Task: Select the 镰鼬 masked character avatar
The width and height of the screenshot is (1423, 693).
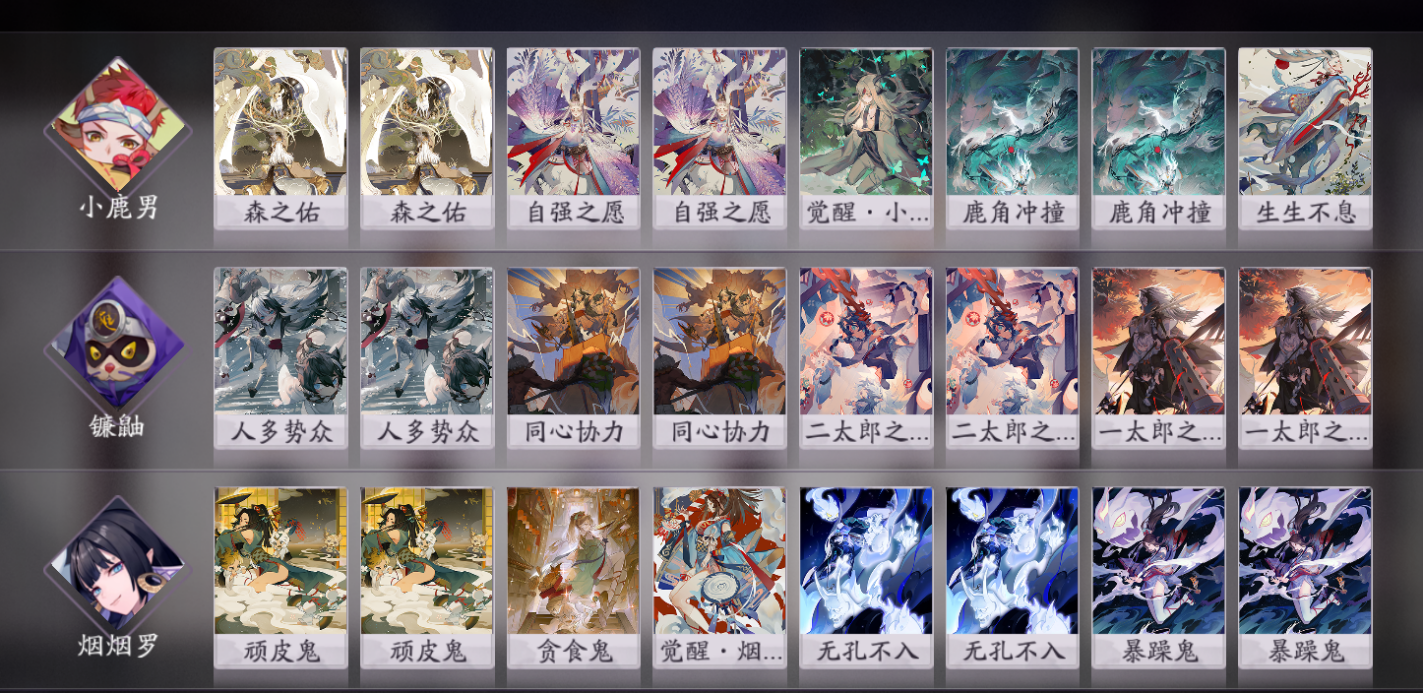Action: (x=118, y=343)
